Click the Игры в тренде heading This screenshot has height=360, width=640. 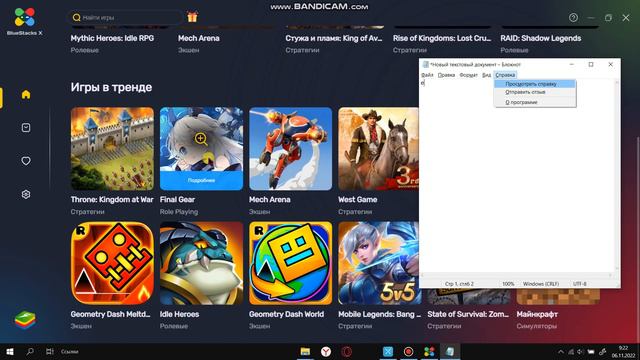(x=111, y=87)
